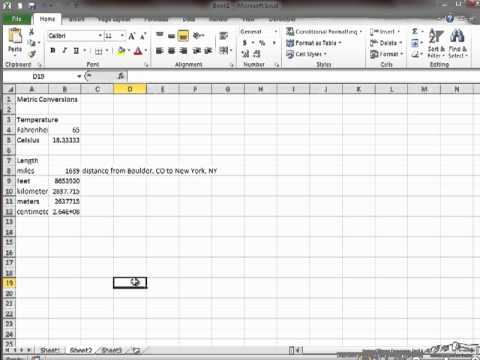Image resolution: width=480 pixels, height=360 pixels.
Task: Click the Fill Color paint bucket
Action: (121, 51)
